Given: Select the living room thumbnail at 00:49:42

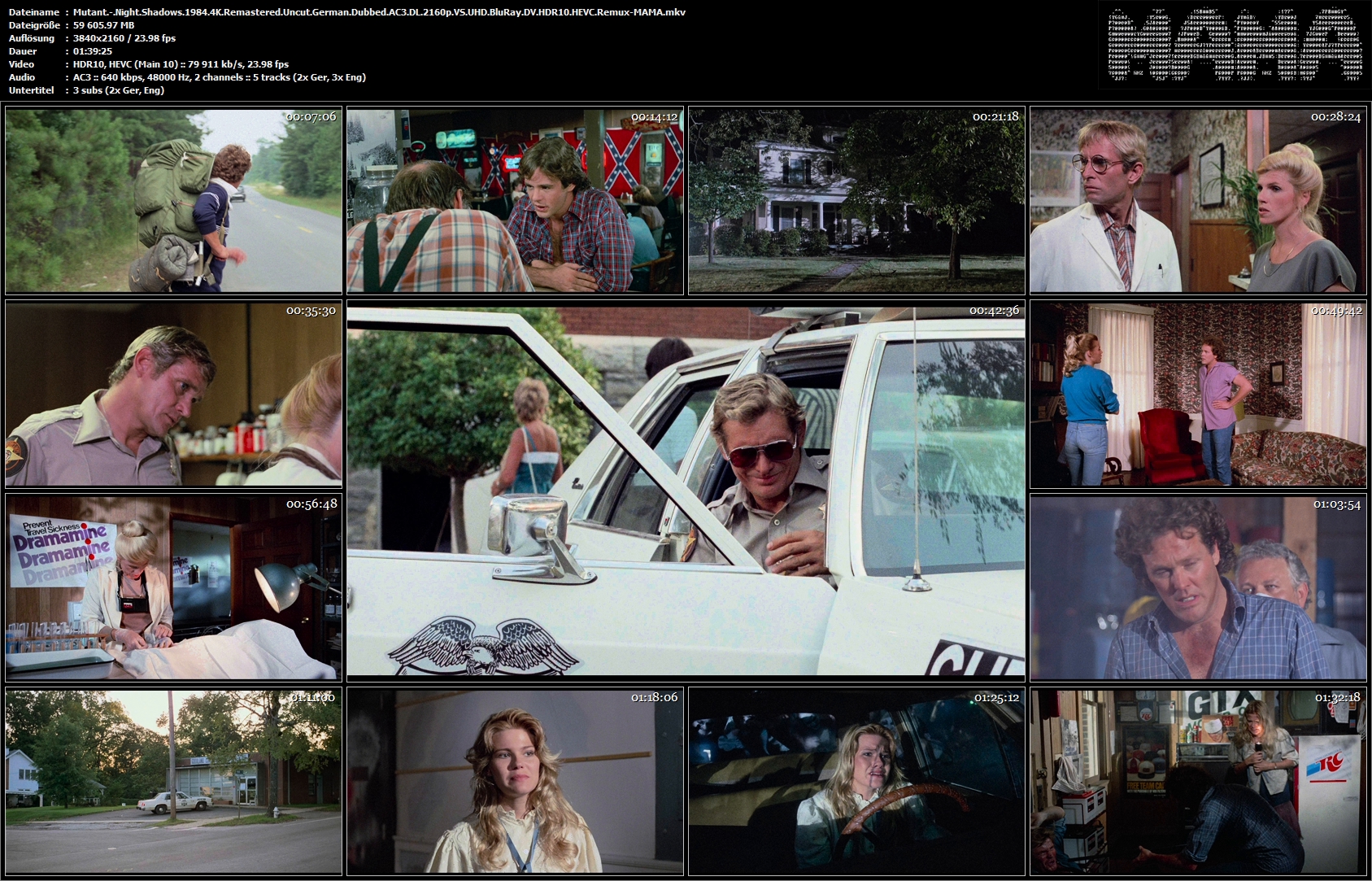Looking at the screenshot, I should tap(1198, 395).
